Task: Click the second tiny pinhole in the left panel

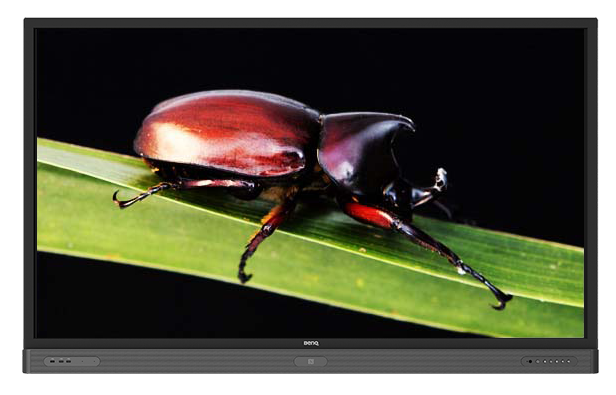Action: coord(94,362)
